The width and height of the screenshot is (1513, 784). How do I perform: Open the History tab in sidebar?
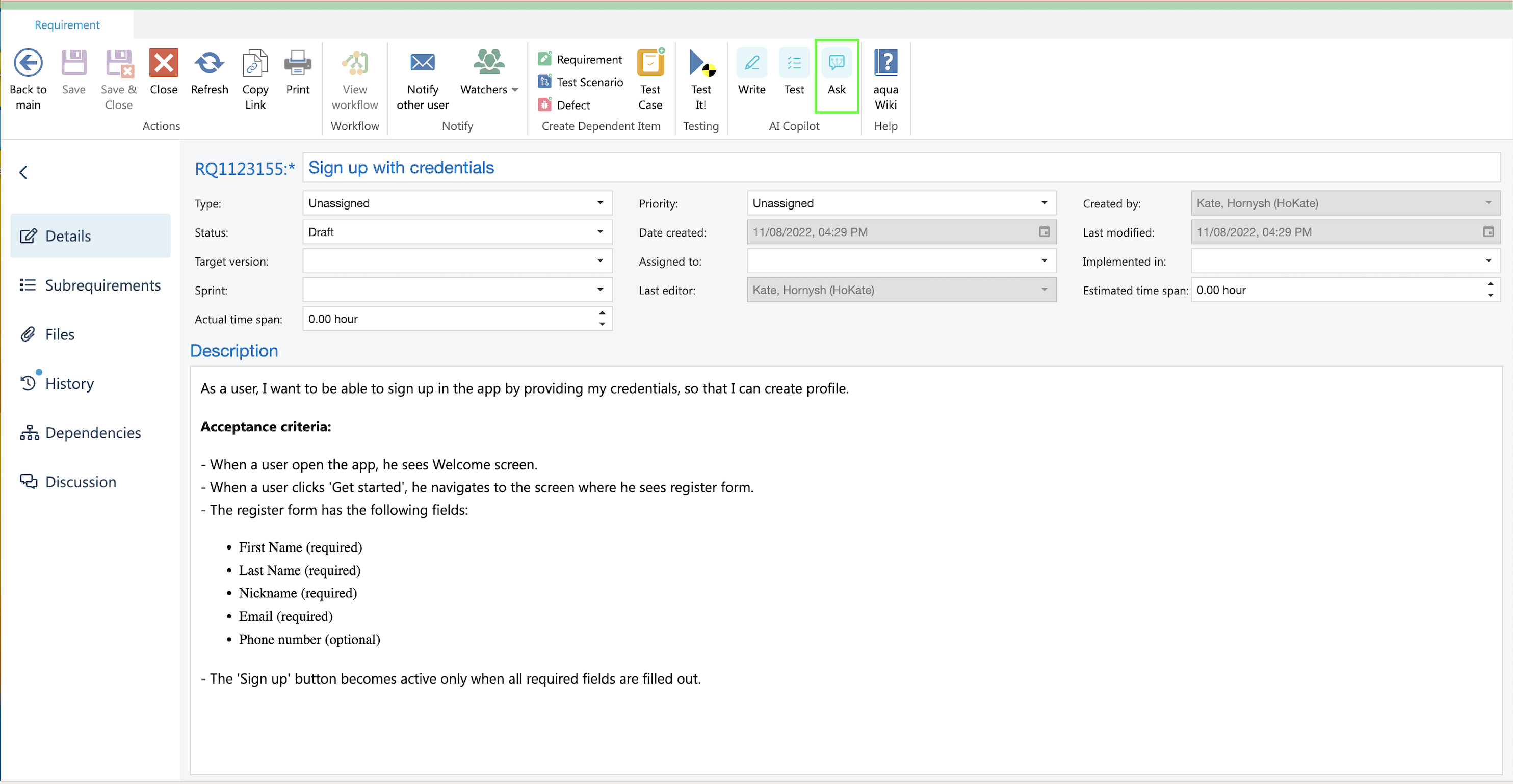click(69, 383)
